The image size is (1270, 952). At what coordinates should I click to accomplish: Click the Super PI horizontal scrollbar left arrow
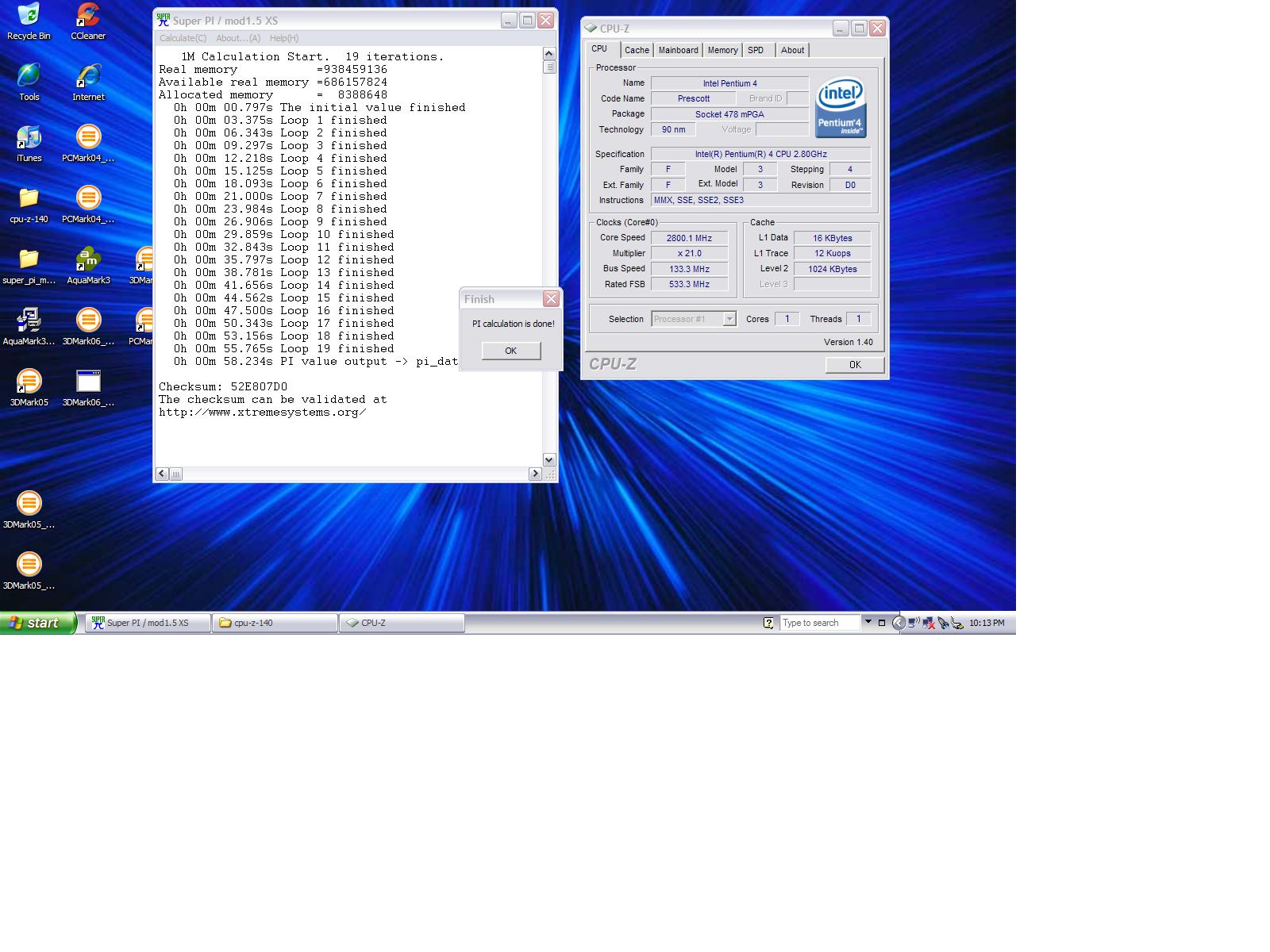coord(163,474)
